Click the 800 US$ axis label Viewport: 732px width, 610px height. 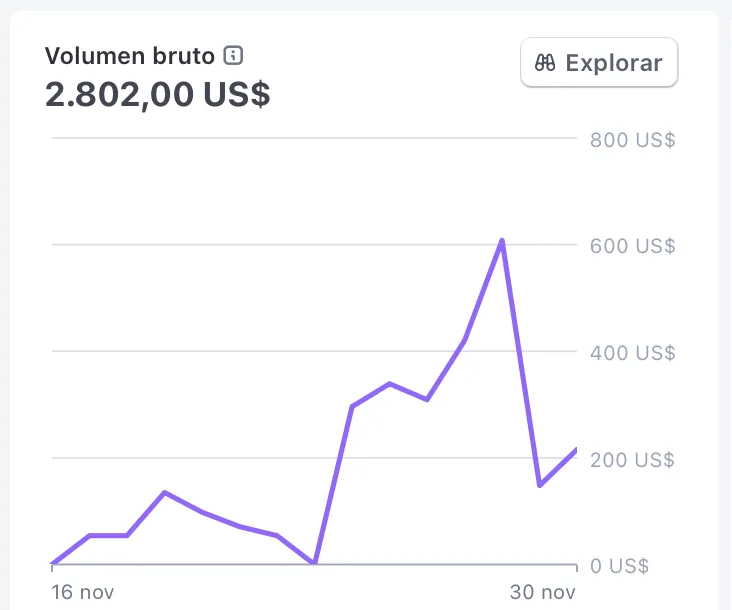[632, 140]
